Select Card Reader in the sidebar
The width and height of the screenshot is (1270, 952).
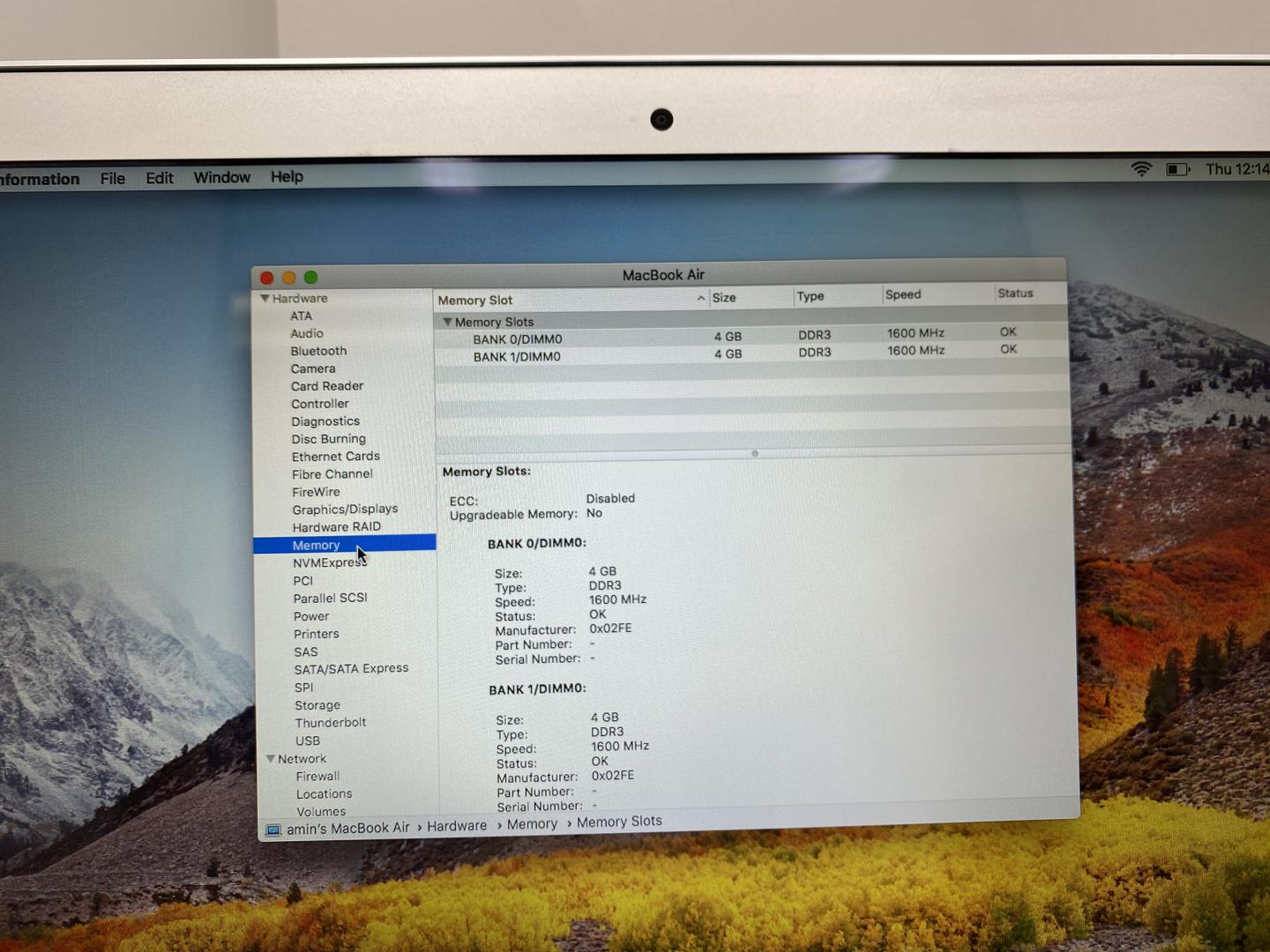click(x=327, y=386)
